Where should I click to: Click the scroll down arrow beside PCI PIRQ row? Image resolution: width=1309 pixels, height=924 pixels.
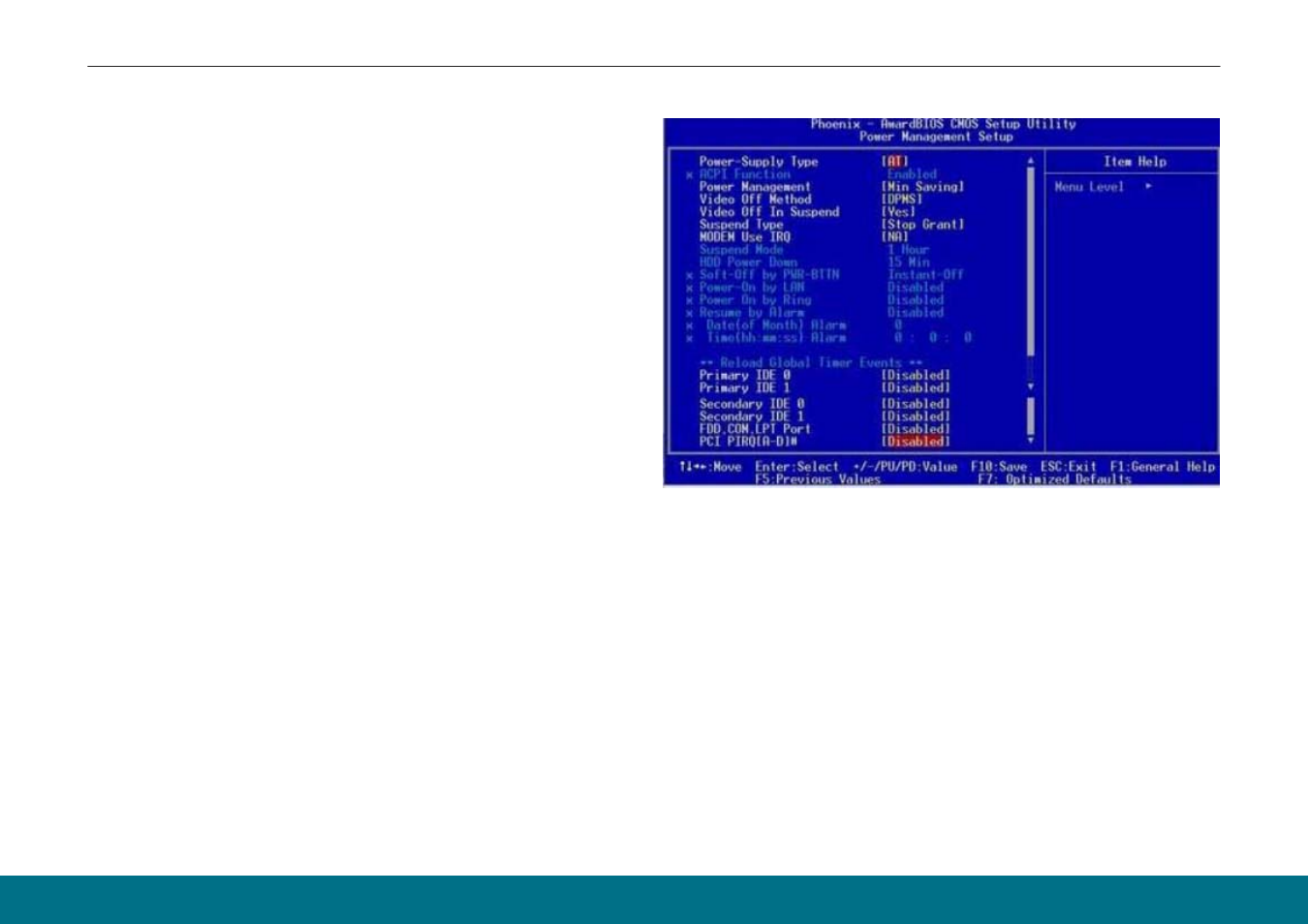point(1030,441)
